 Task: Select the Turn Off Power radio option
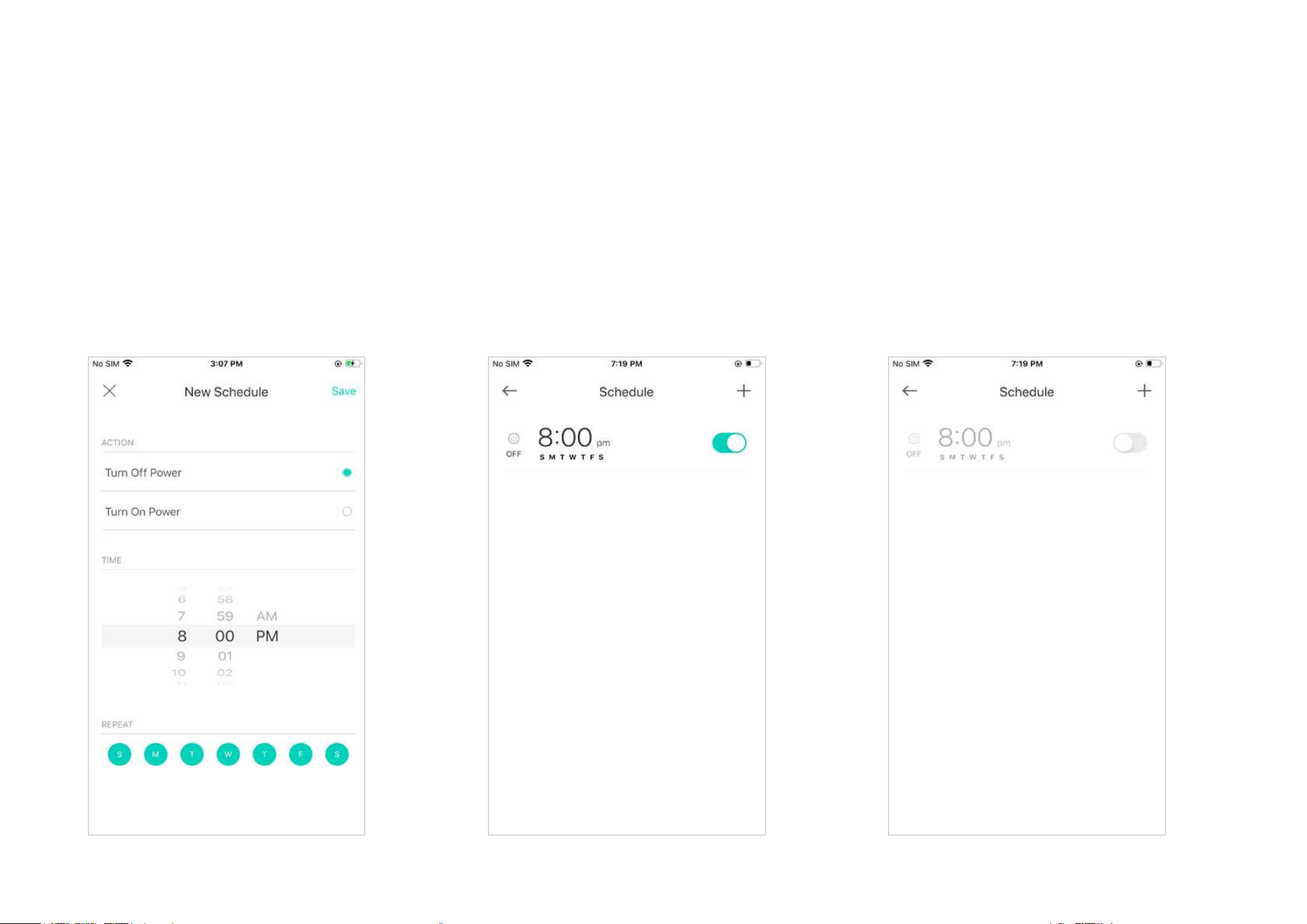(347, 472)
